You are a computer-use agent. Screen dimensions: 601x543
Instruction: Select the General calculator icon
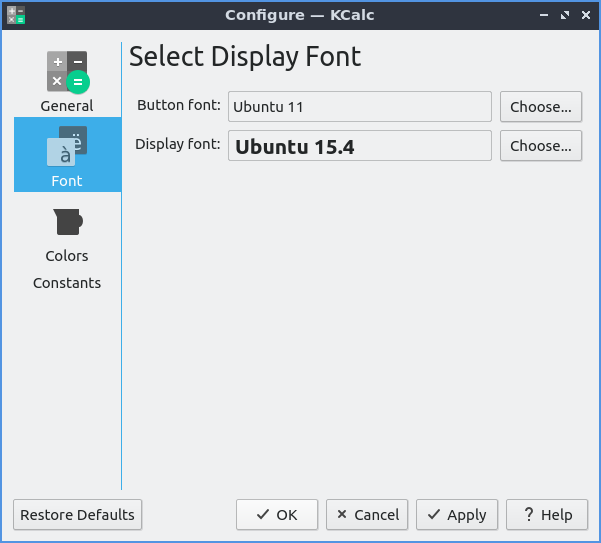67,71
